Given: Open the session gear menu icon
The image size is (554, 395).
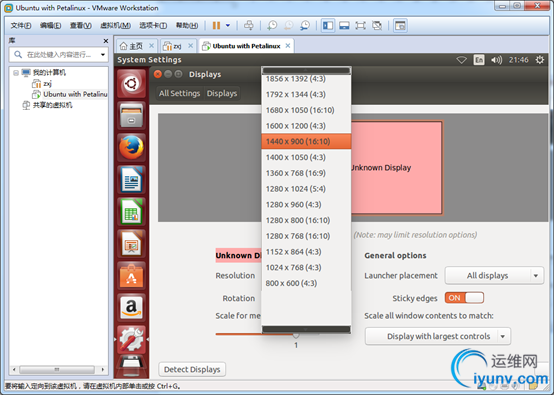Looking at the screenshot, I should [x=540, y=60].
